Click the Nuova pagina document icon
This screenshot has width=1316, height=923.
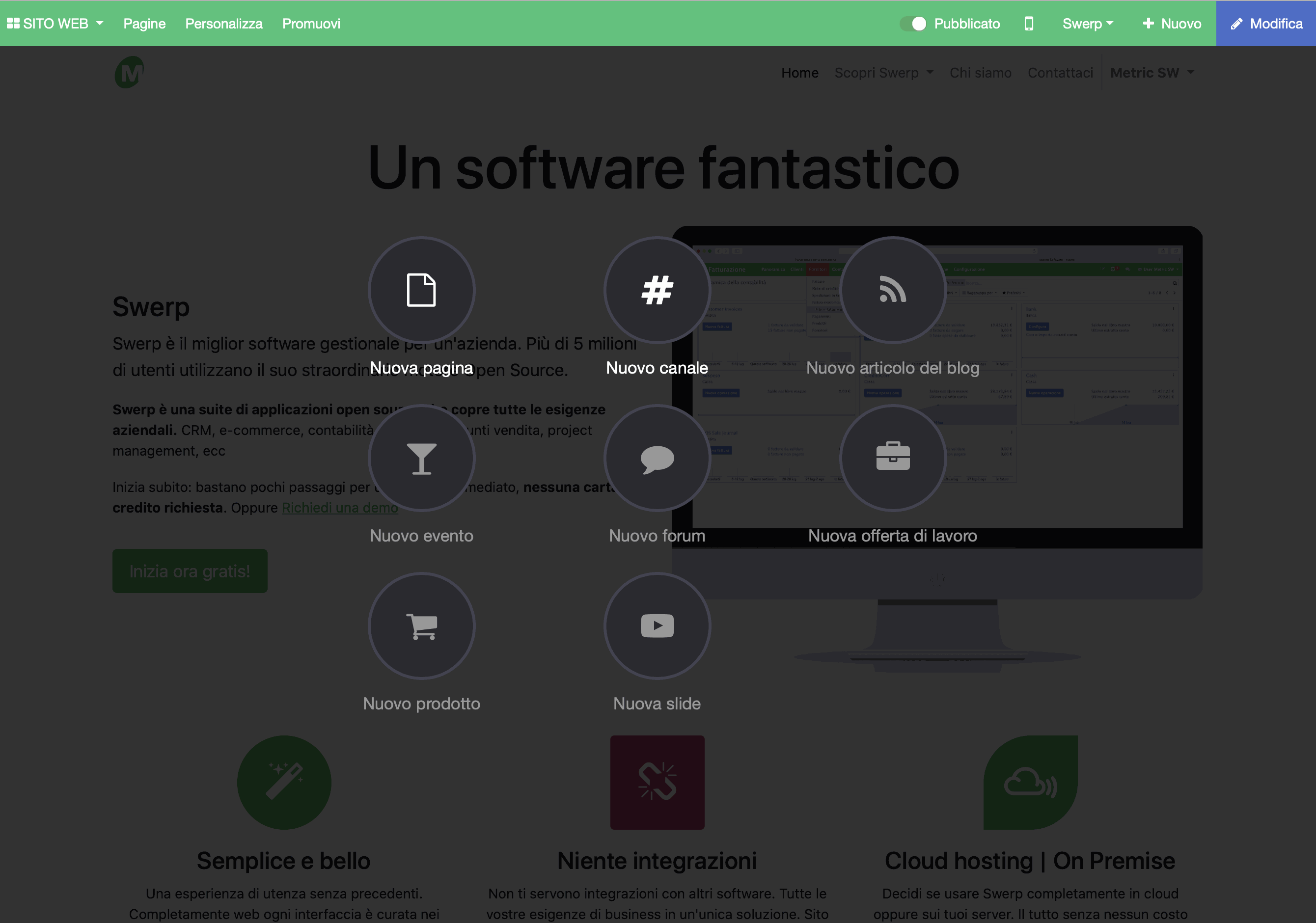pos(421,290)
